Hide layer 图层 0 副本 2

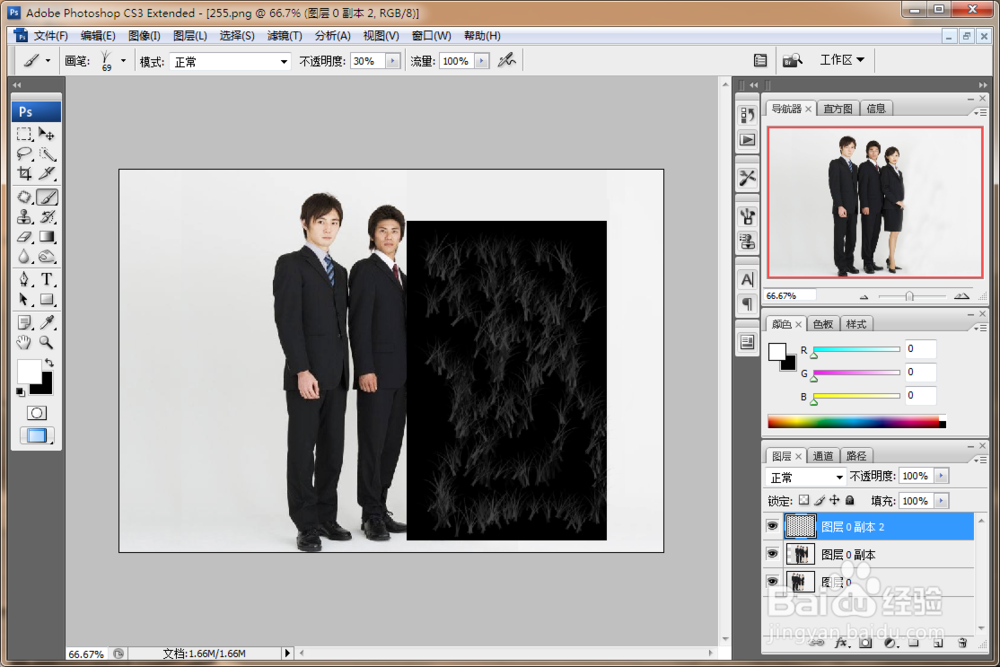pyautogui.click(x=772, y=526)
